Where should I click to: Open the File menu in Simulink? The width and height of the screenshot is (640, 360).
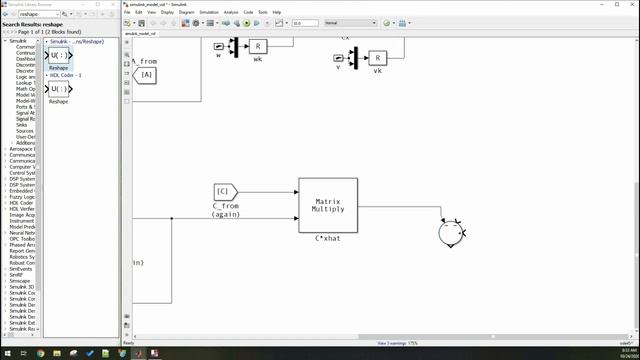click(127, 12)
